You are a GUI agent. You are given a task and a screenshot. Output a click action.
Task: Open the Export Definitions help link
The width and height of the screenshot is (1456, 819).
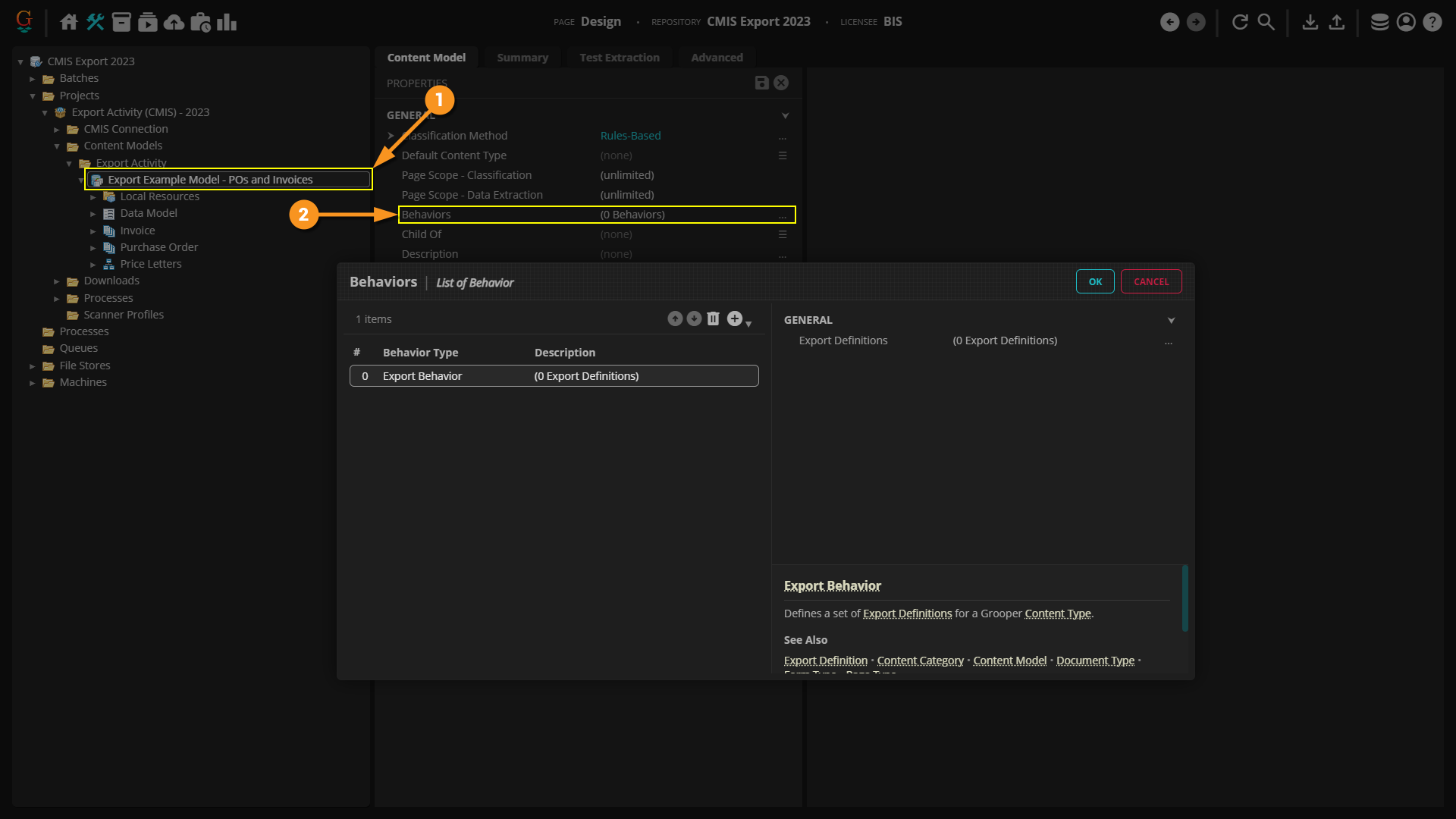click(907, 613)
